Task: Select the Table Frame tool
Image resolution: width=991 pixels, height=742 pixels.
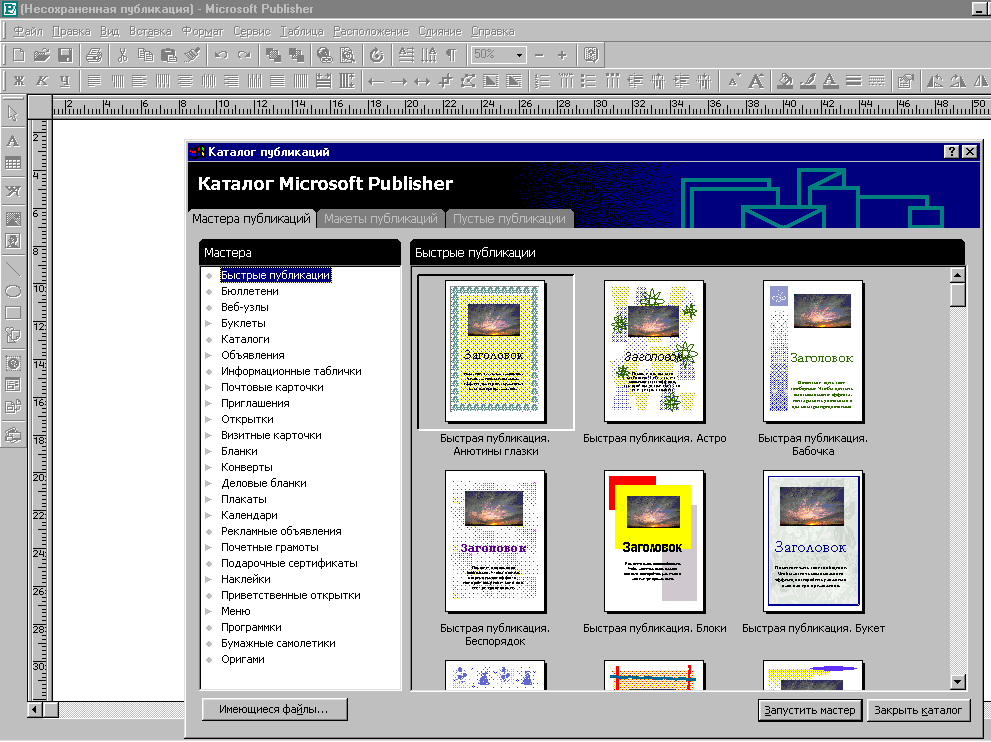Action: (13, 164)
